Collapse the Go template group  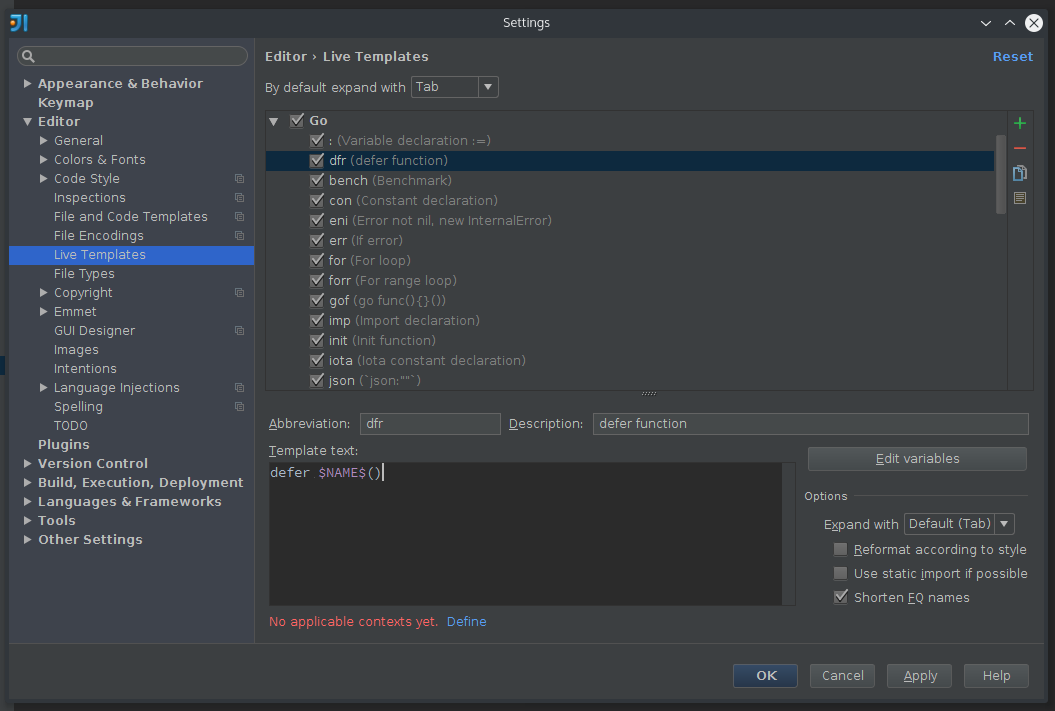tap(274, 121)
